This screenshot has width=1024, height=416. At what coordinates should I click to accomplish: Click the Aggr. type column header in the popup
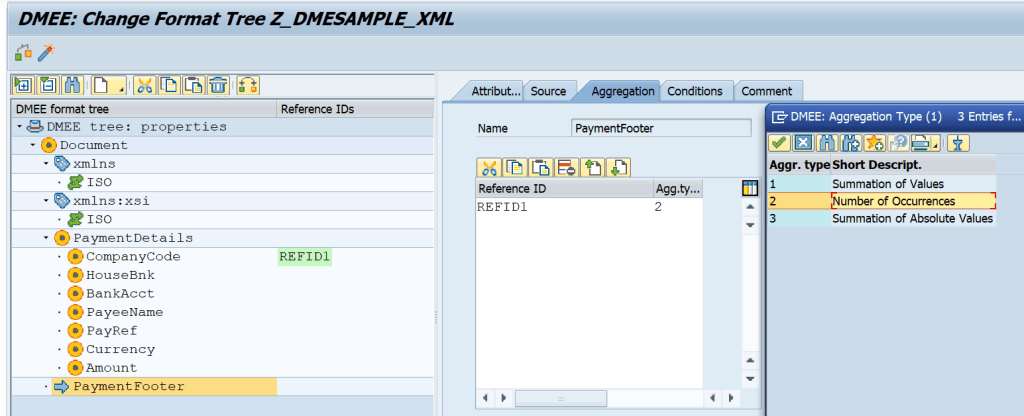pyautogui.click(x=799, y=165)
